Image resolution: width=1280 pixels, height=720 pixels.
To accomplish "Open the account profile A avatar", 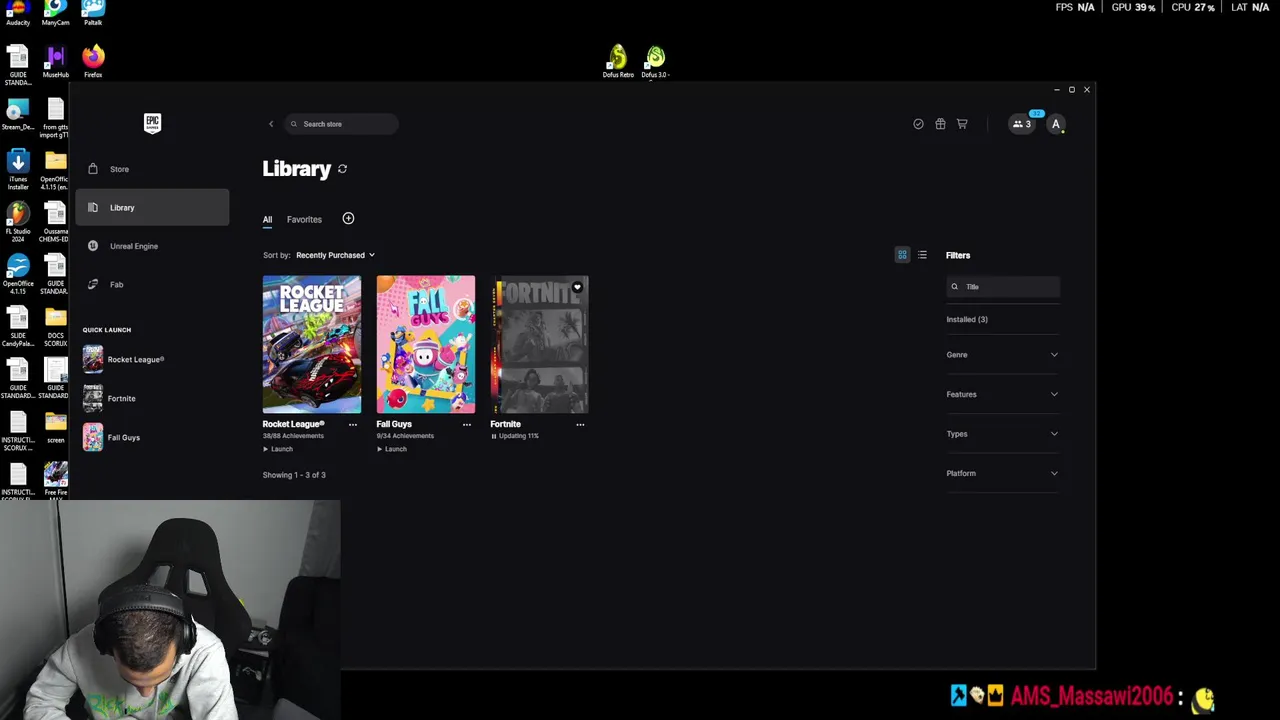I will [1056, 124].
